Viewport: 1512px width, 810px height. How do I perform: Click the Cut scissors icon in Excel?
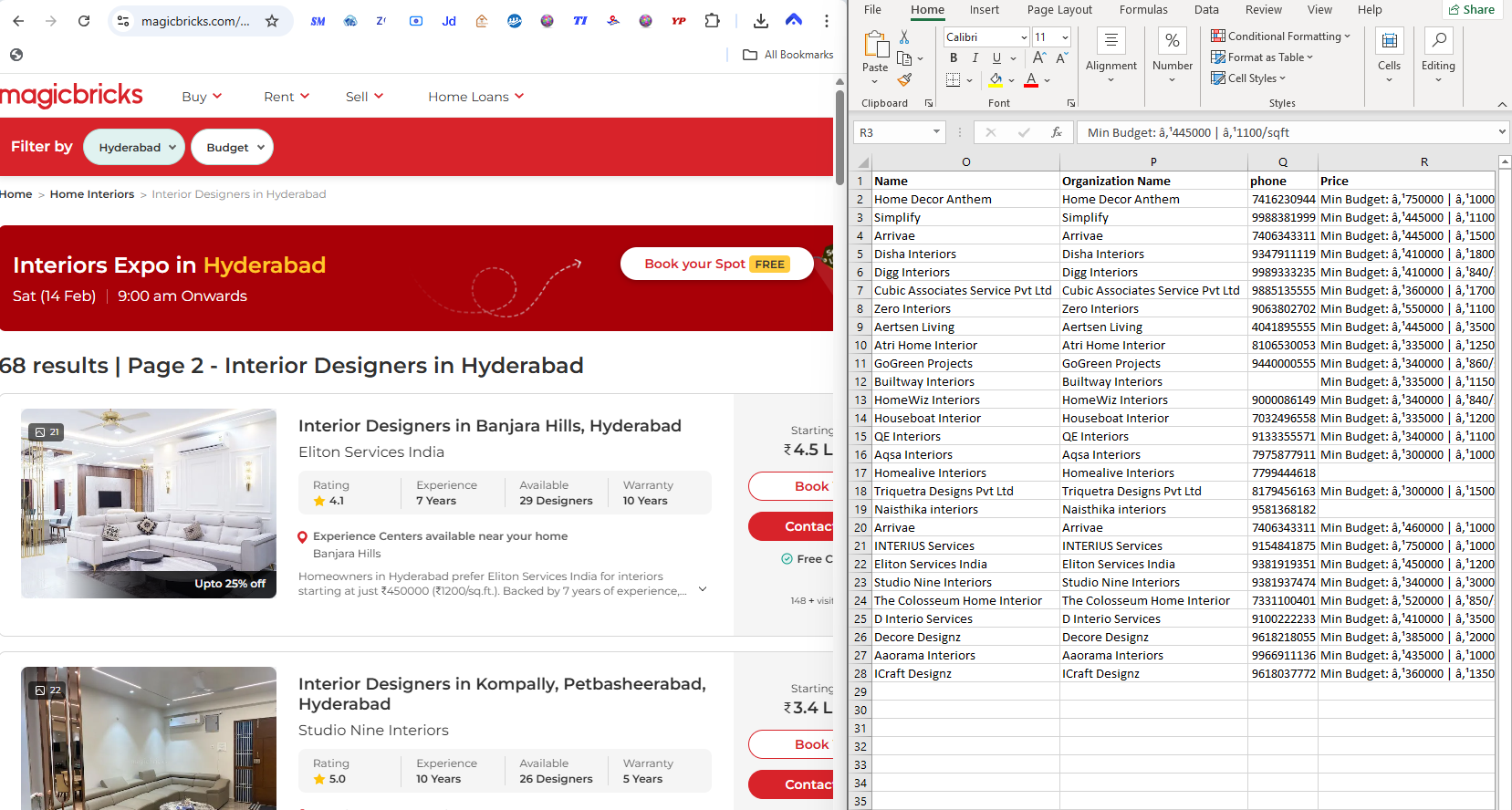904,36
